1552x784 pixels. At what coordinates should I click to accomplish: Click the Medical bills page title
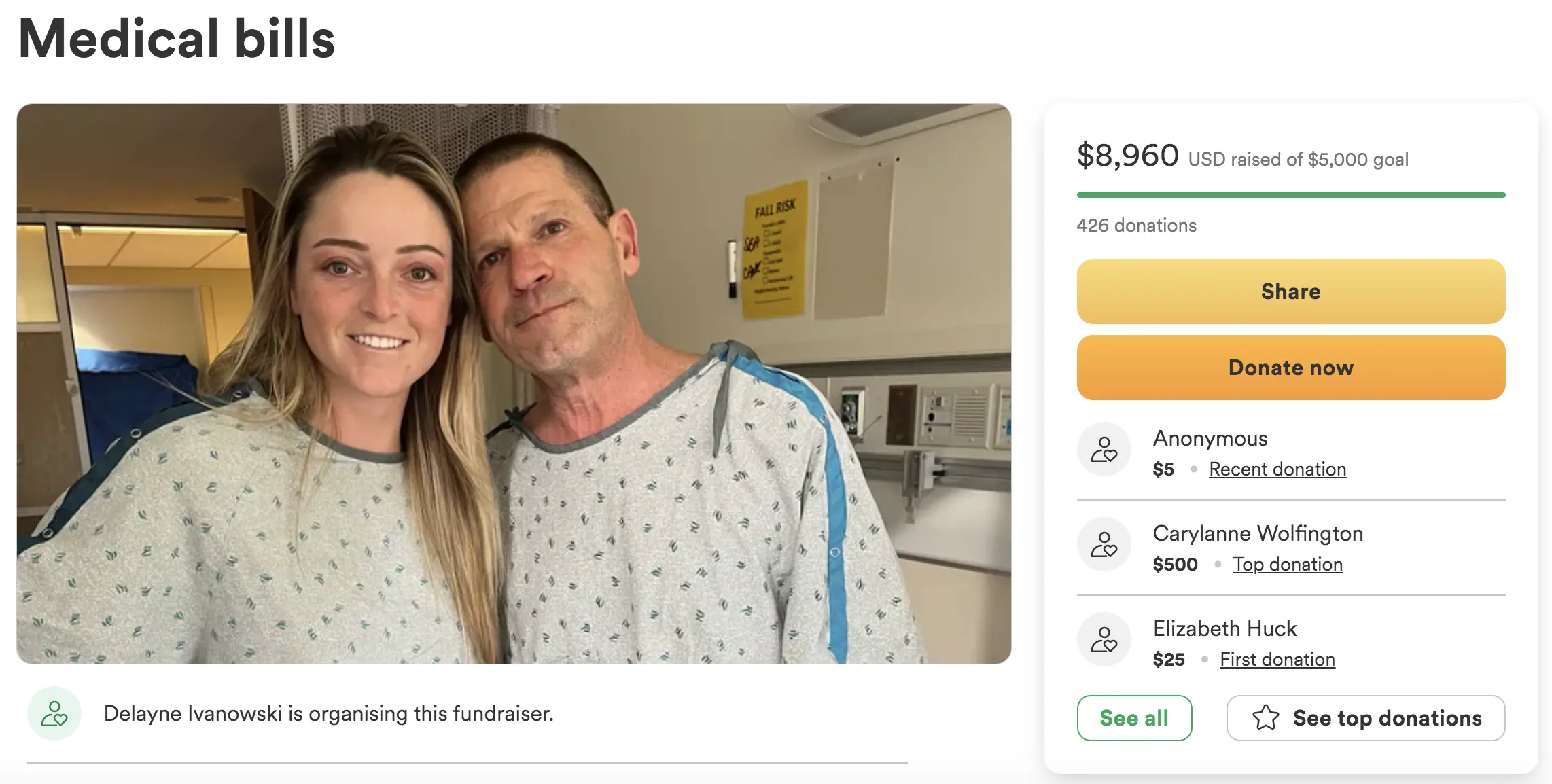pos(177,39)
